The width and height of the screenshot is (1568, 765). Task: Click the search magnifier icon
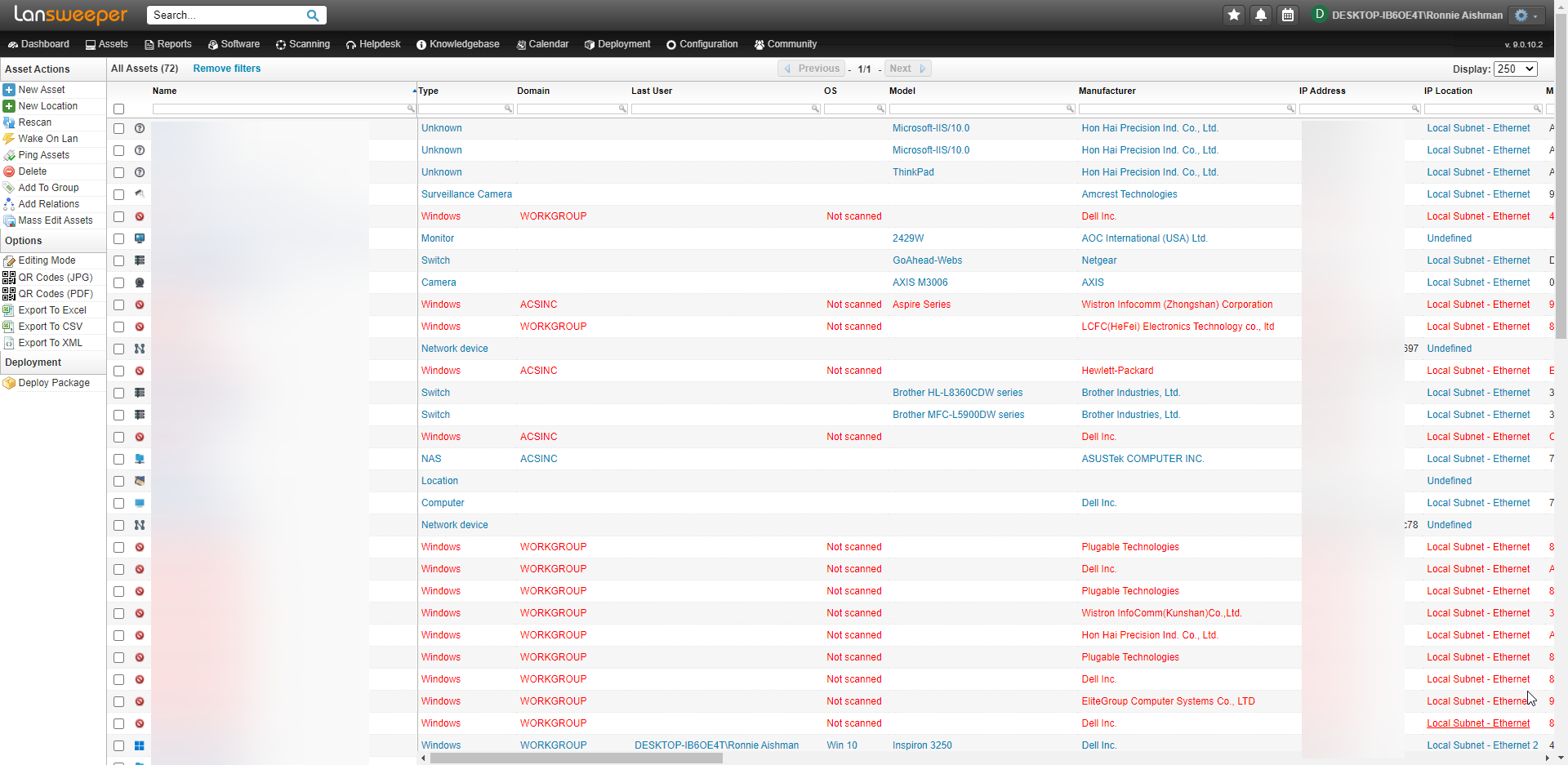(313, 16)
